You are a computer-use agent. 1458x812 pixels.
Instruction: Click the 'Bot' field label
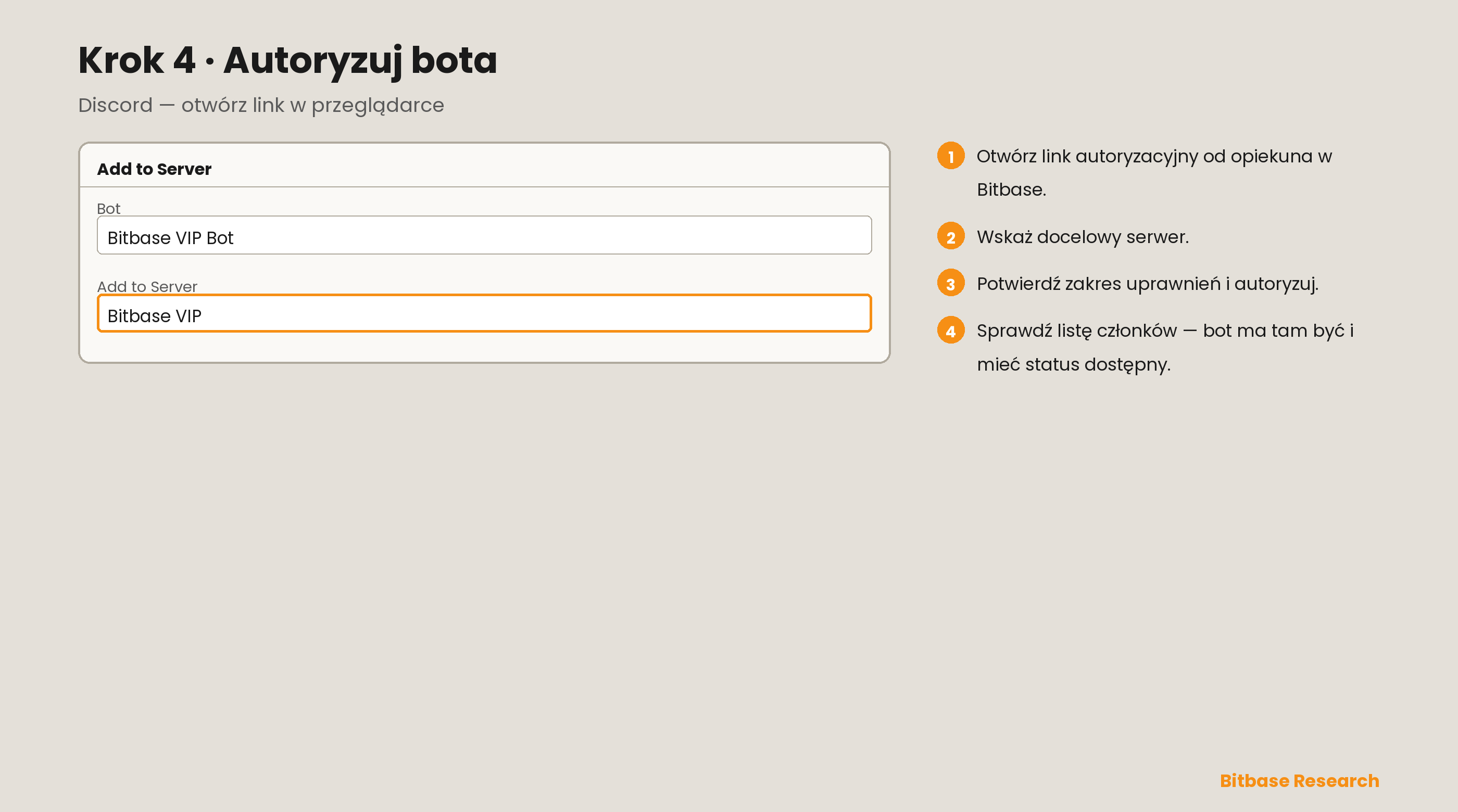(x=108, y=209)
